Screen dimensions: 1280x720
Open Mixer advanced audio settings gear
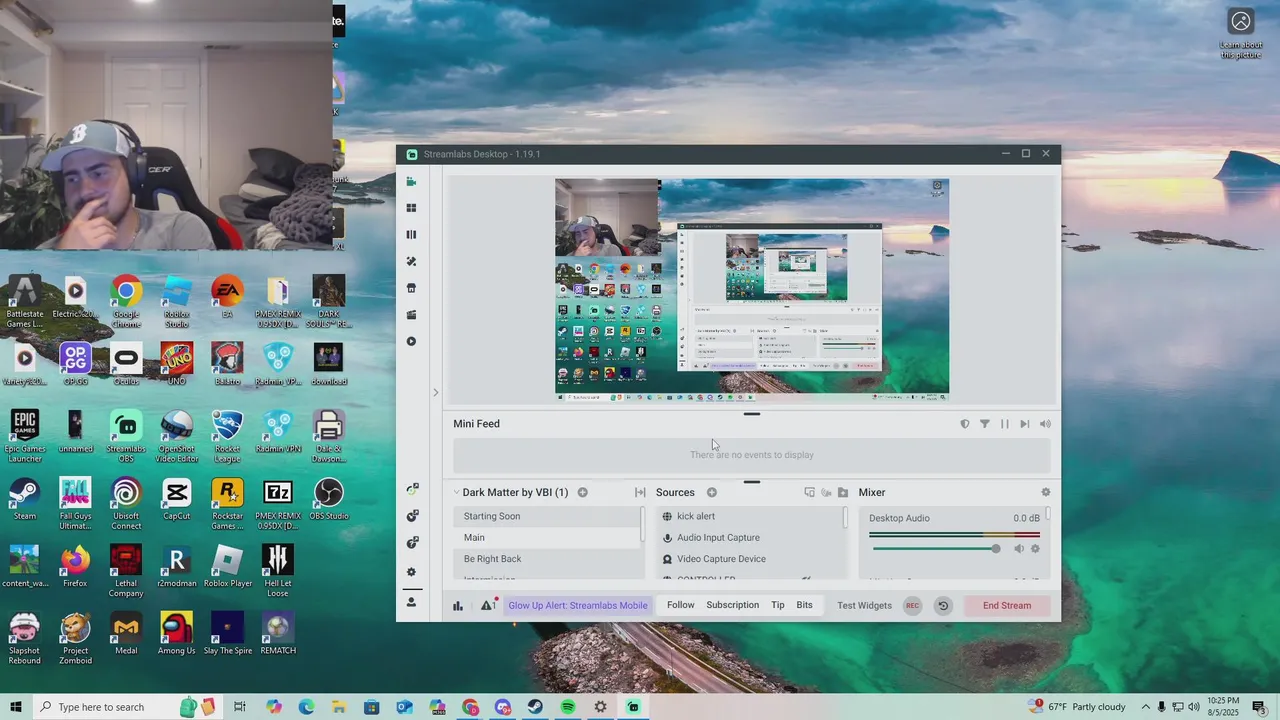coord(1046,492)
